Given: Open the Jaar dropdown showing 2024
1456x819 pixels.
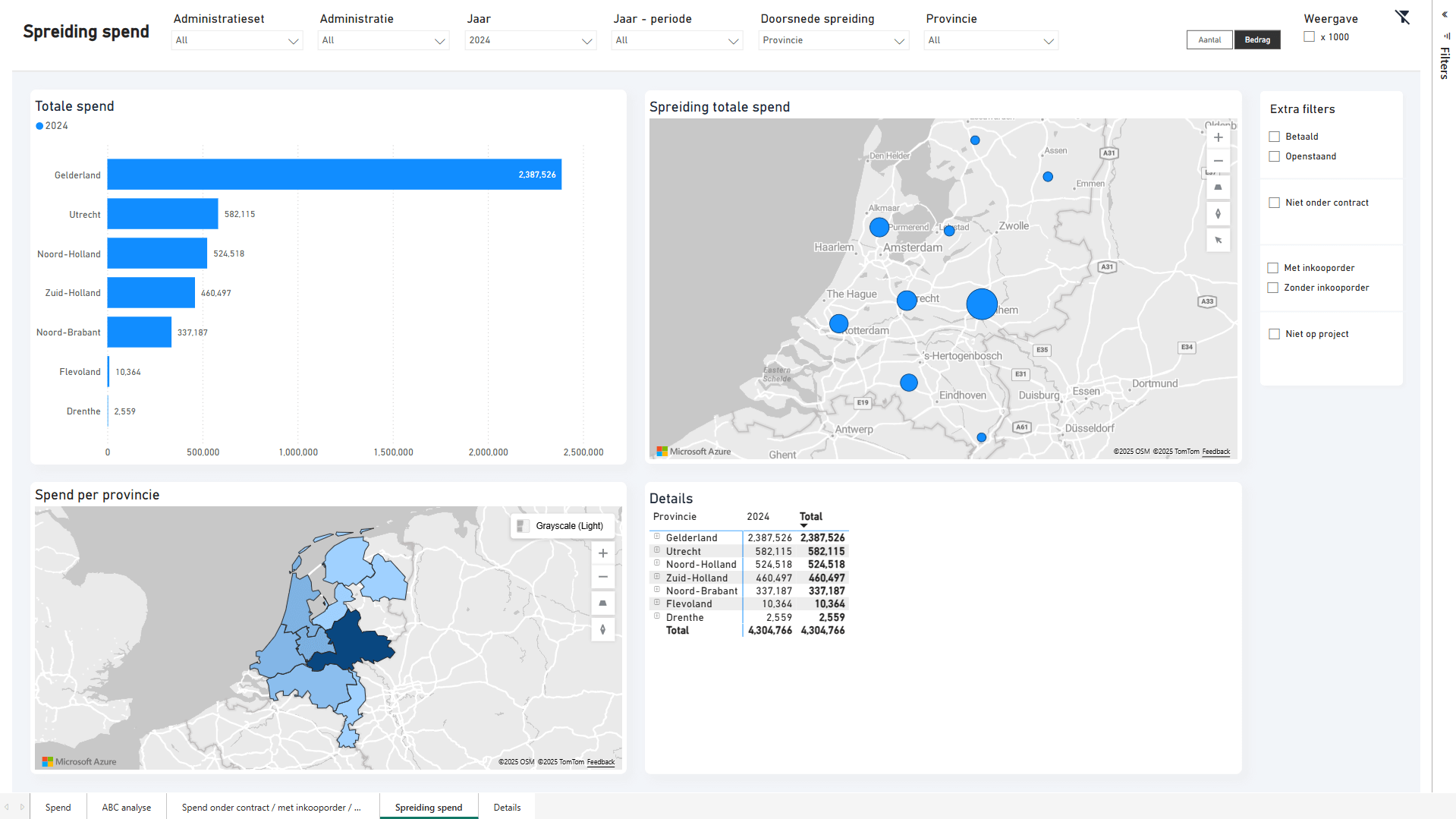Looking at the screenshot, I should pyautogui.click(x=530, y=40).
